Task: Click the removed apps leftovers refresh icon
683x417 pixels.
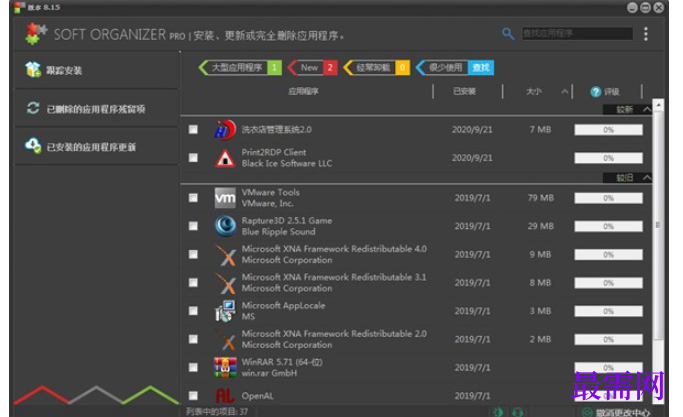Action: 33,108
